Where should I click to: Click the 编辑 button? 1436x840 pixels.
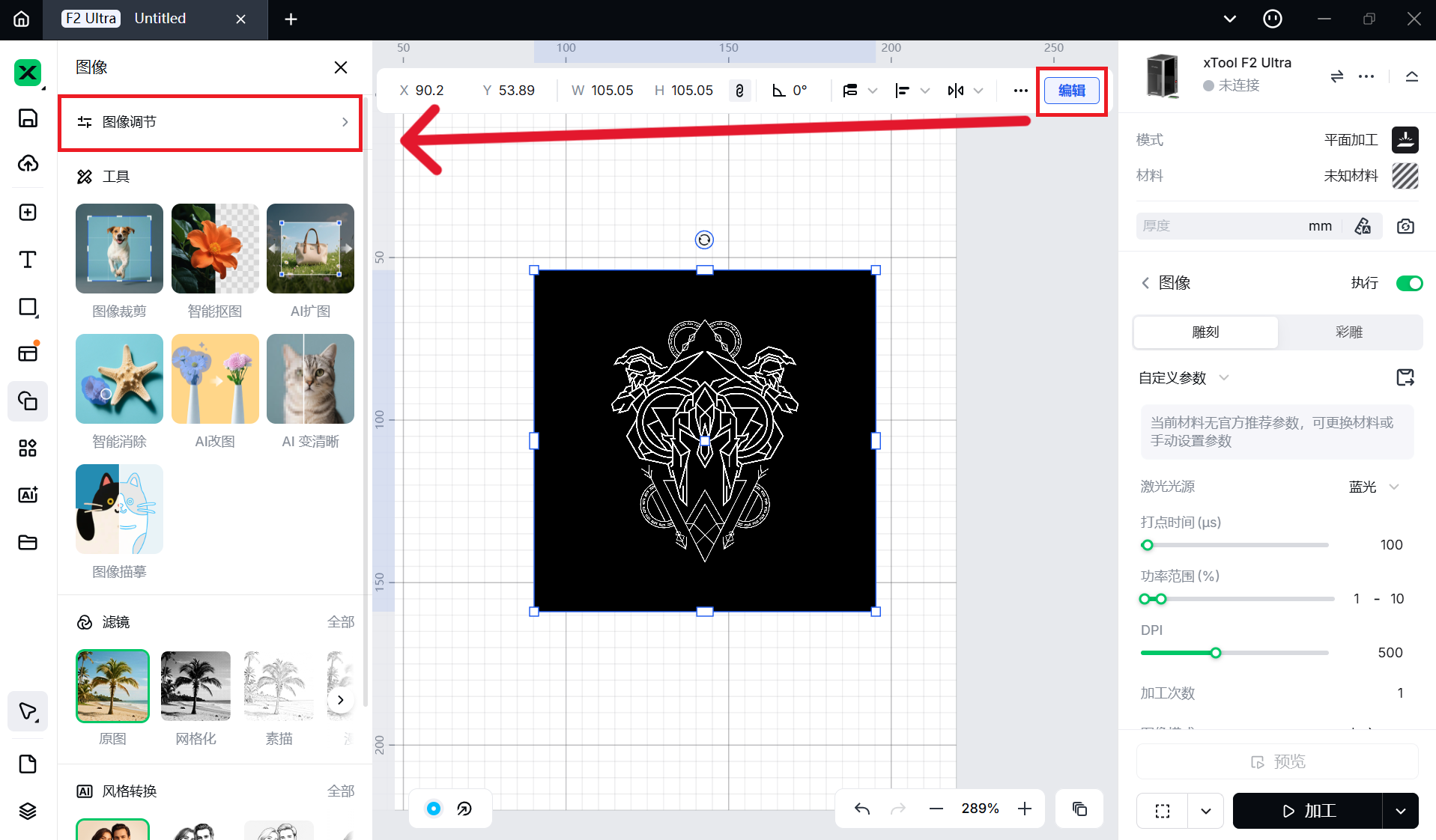(1071, 91)
